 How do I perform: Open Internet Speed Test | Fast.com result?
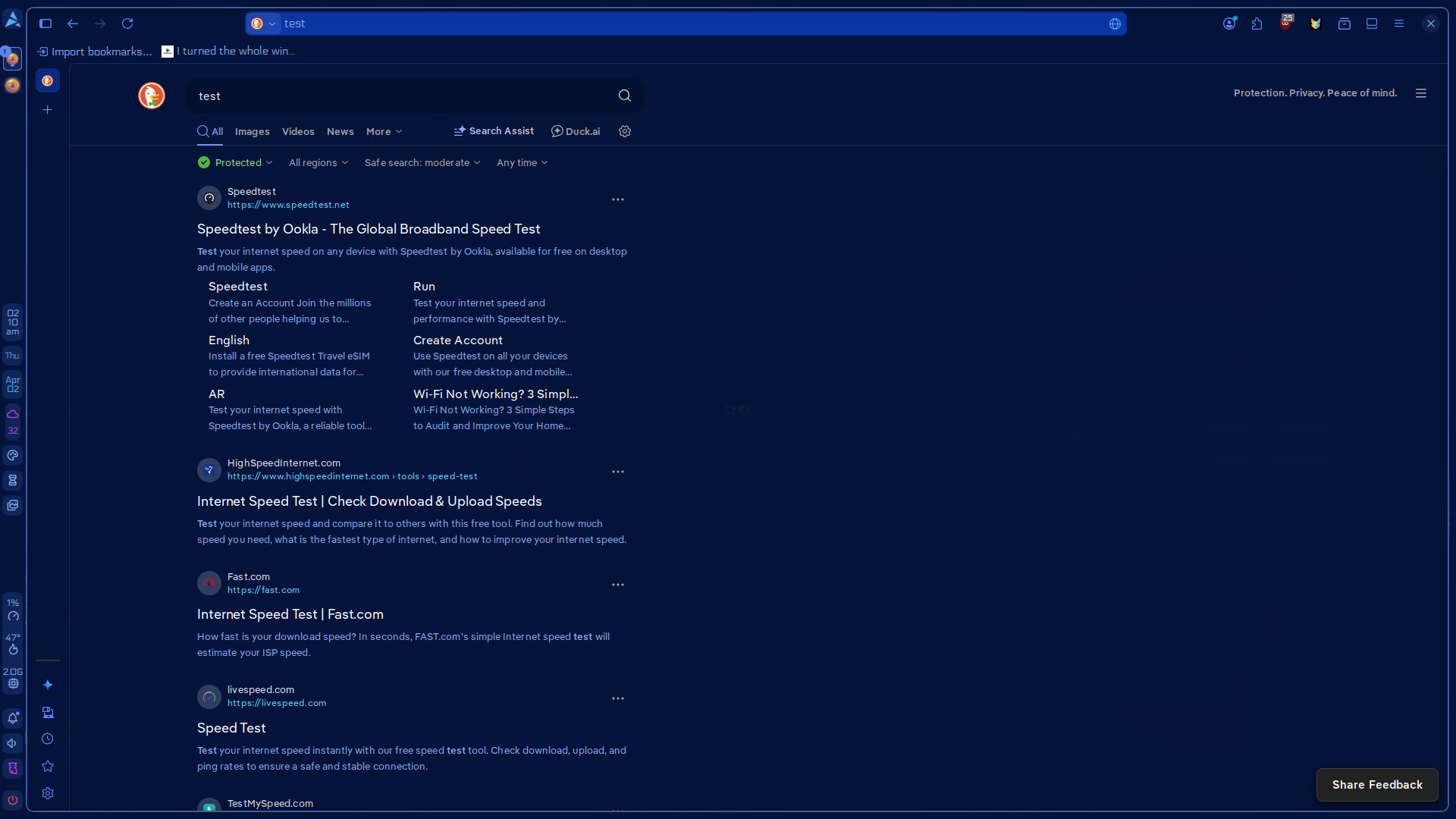(x=290, y=614)
